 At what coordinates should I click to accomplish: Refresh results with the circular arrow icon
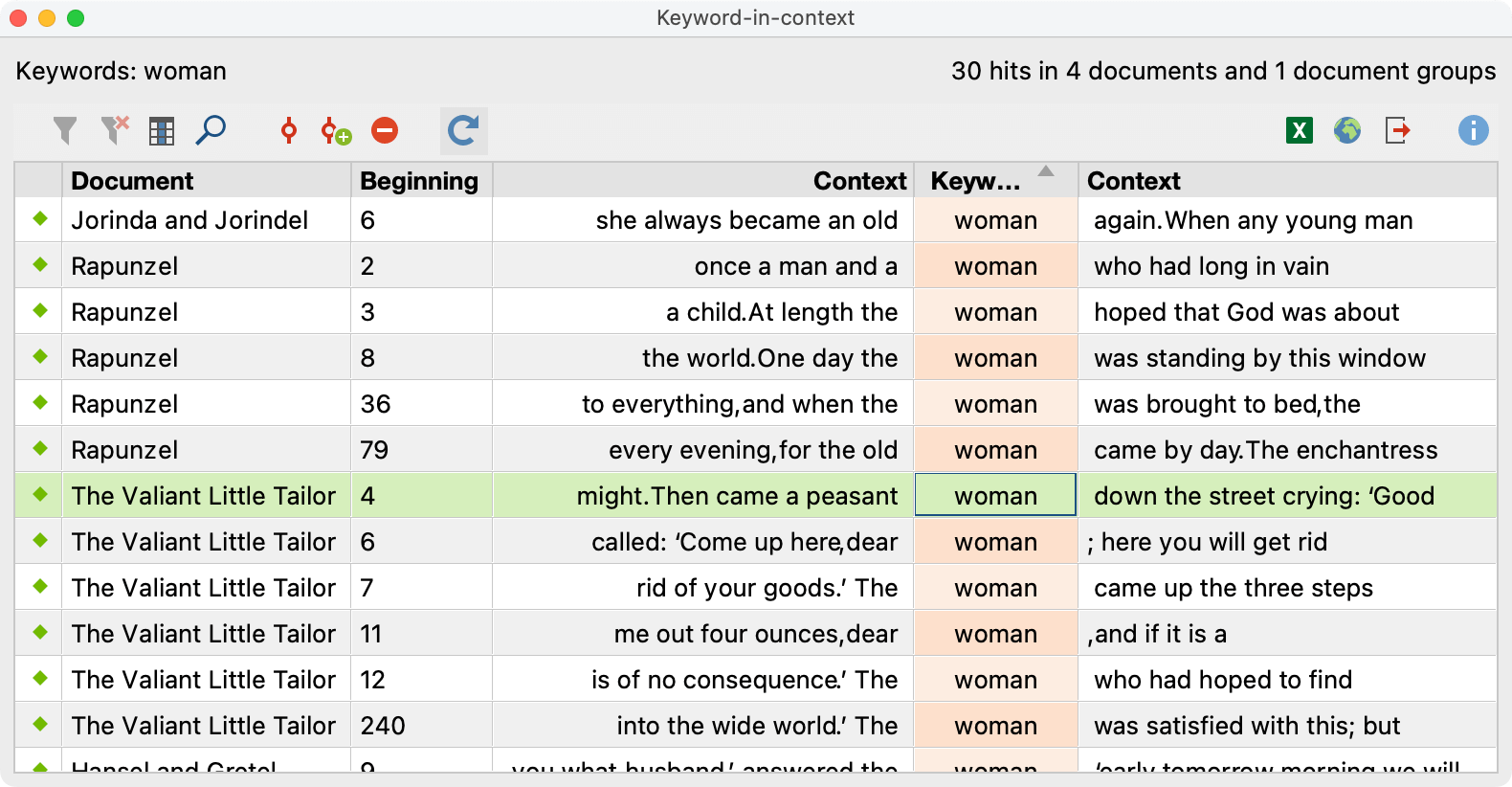pos(464,130)
